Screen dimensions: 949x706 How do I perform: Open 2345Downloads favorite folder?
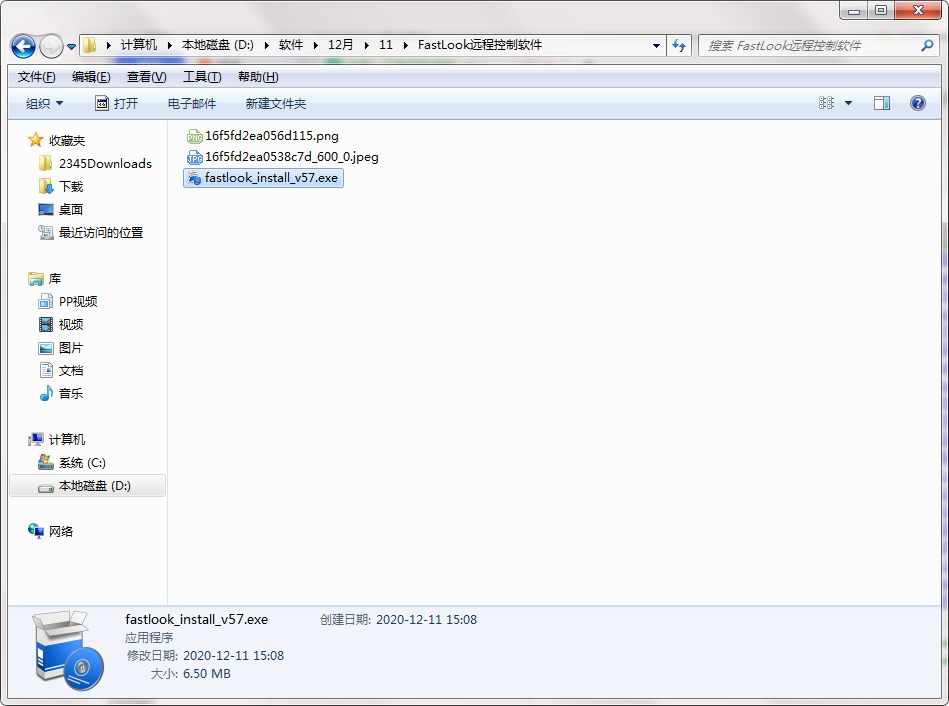point(95,163)
